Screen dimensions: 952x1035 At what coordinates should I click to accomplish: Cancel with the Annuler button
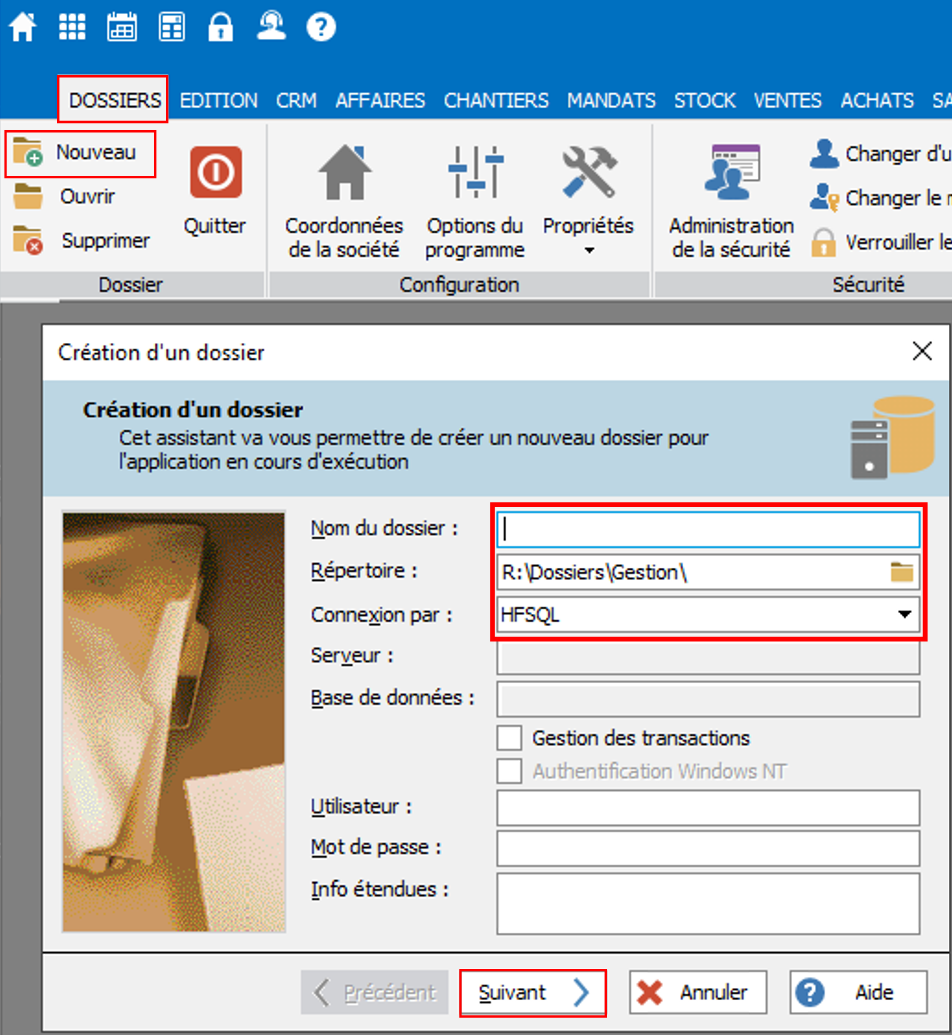tap(698, 992)
